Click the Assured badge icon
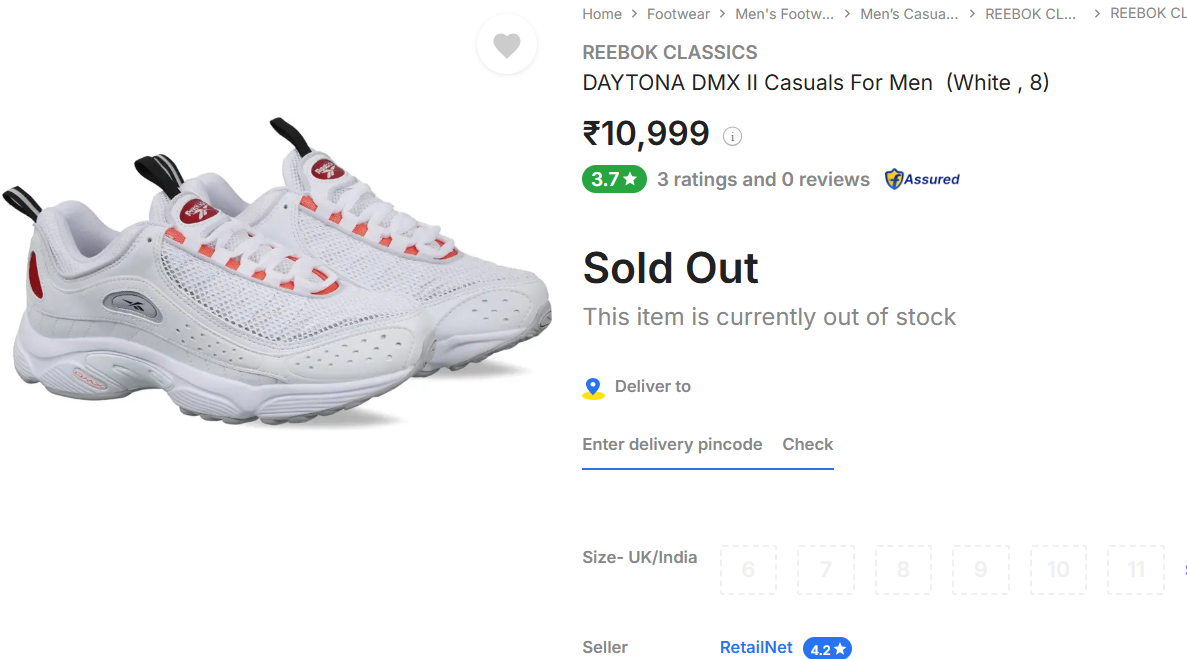The image size is (1187, 659). pos(922,180)
